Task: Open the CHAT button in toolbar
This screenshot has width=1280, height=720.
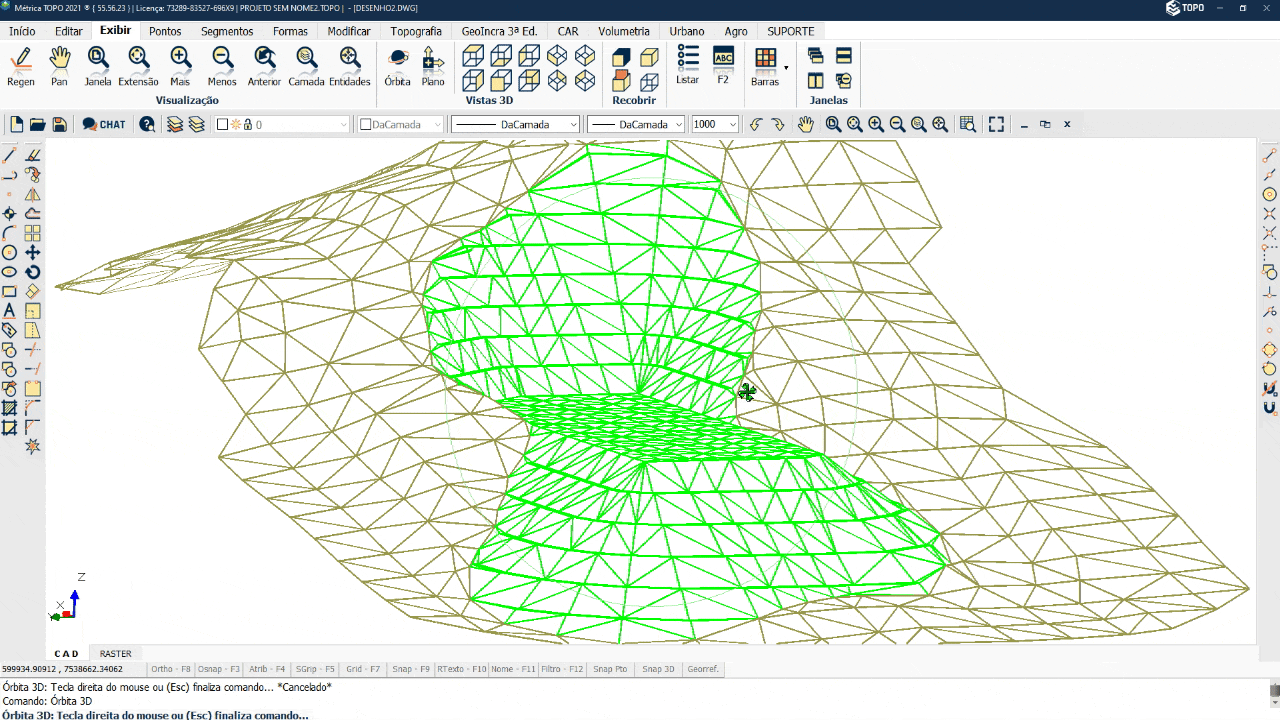Action: [104, 124]
